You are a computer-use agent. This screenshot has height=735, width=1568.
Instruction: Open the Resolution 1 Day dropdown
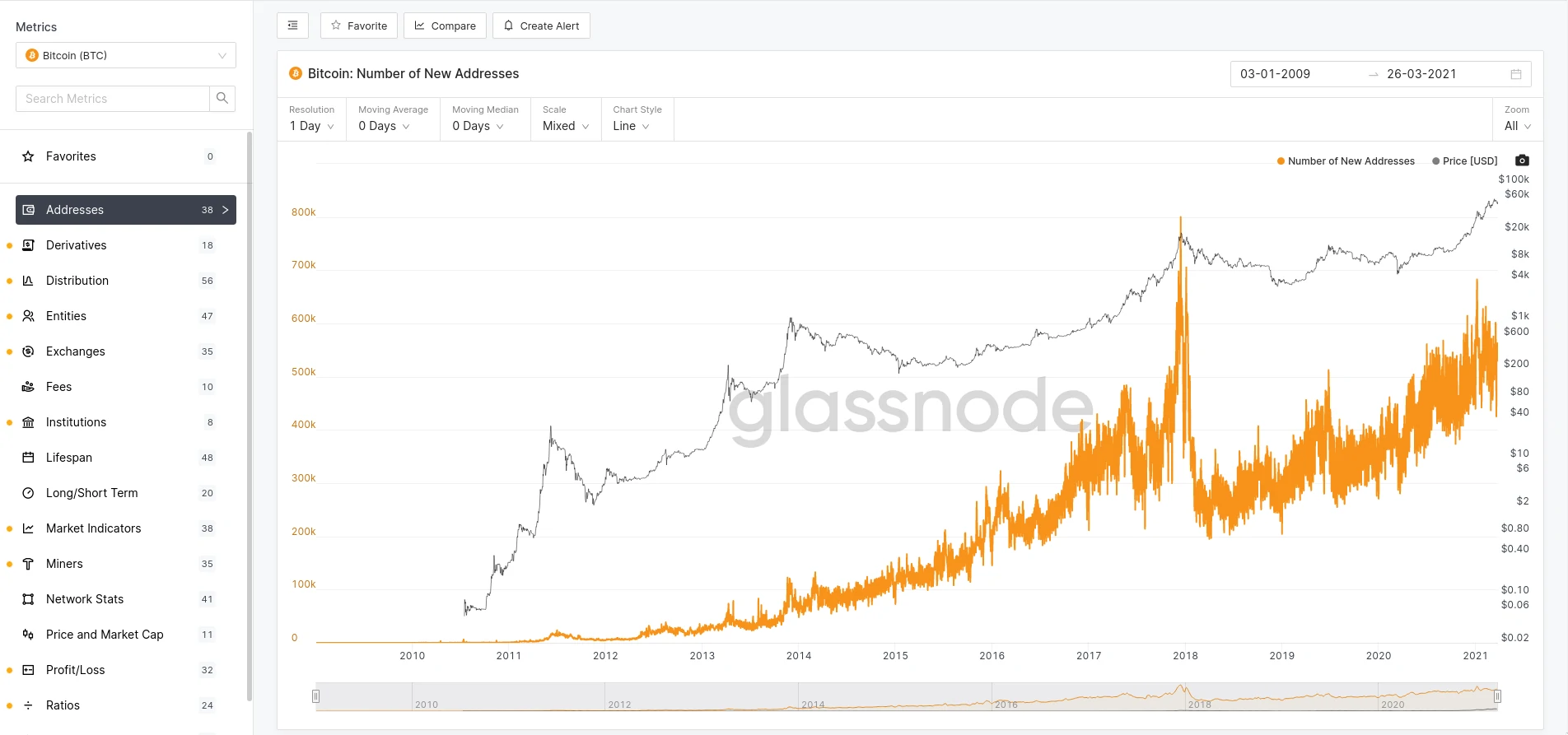312,126
